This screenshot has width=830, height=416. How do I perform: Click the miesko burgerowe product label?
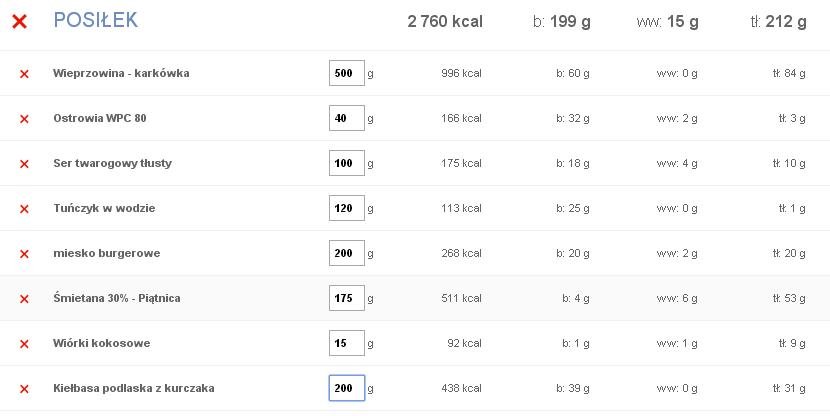pos(106,253)
